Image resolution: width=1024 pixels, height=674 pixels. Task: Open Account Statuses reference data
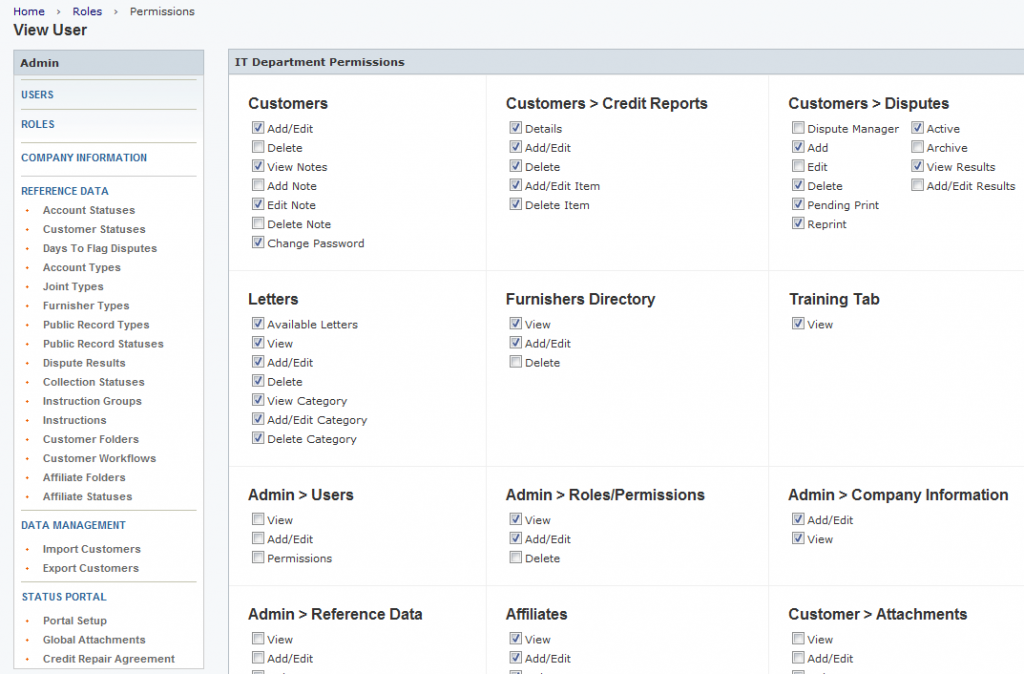click(x=88, y=210)
